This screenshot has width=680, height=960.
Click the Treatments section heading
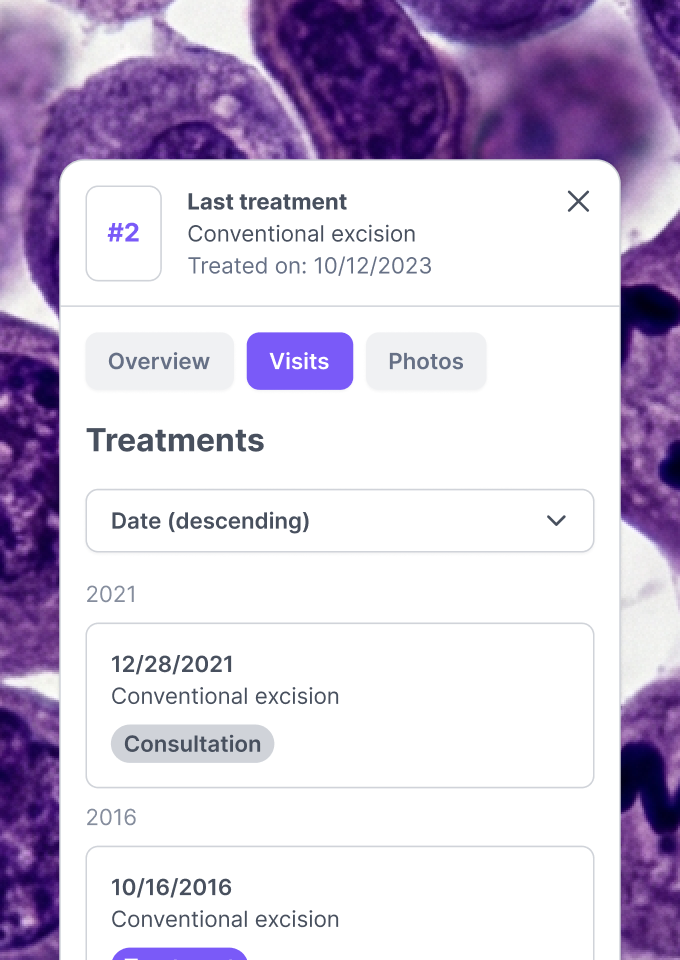pyautogui.click(x=176, y=440)
